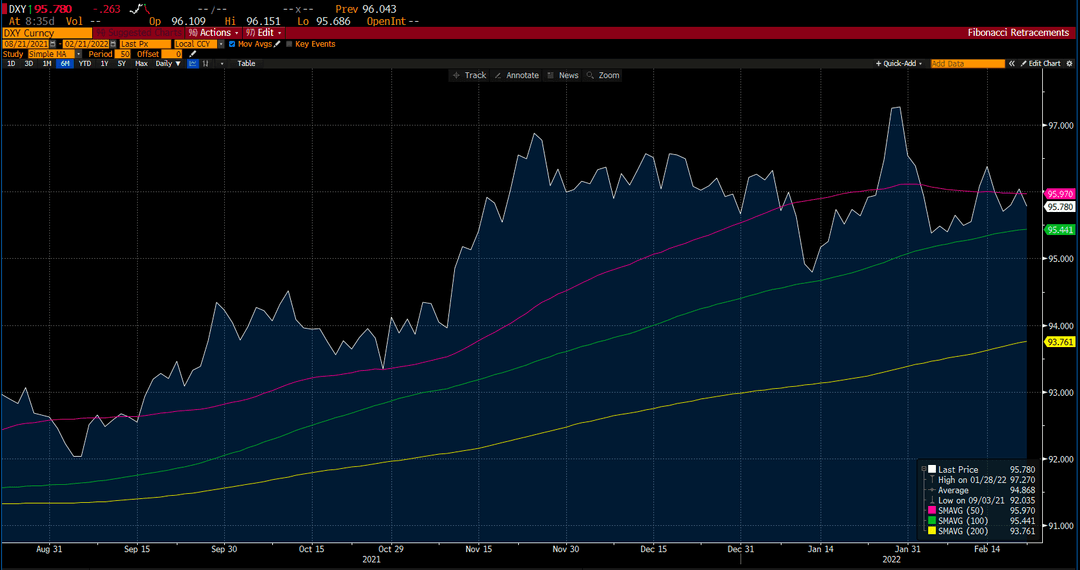Uncheck the Mov Avgs checkbox
Image resolution: width=1080 pixels, height=570 pixels.
[x=231, y=44]
